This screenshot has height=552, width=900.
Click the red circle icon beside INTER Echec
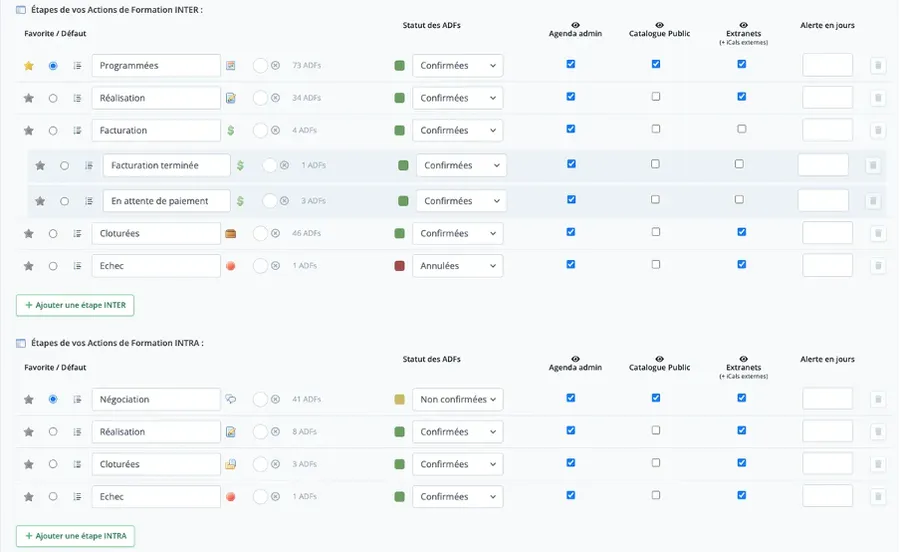231,266
